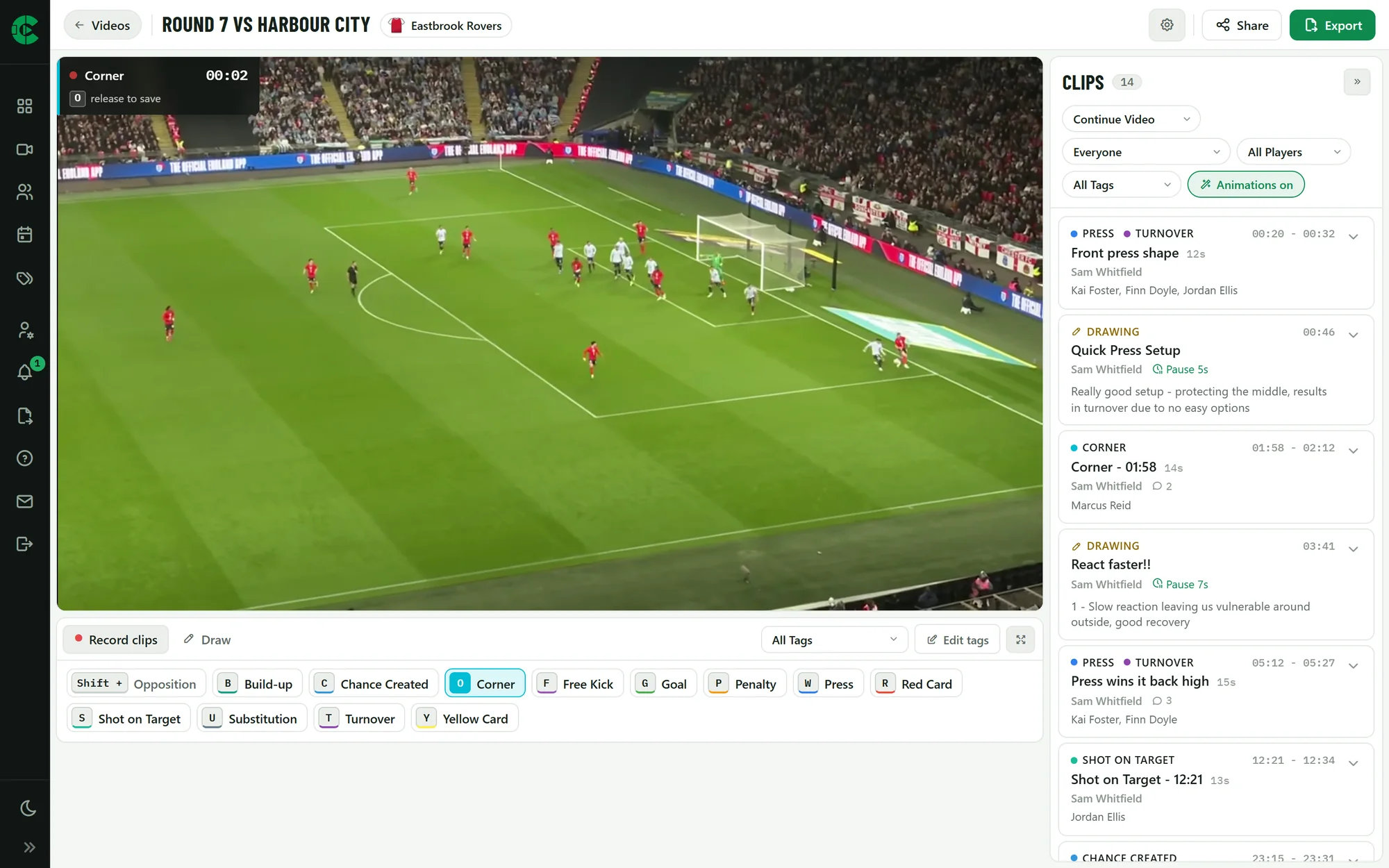This screenshot has height=868, width=1389.
Task: Open the team players sidebar icon
Action: [x=24, y=192]
